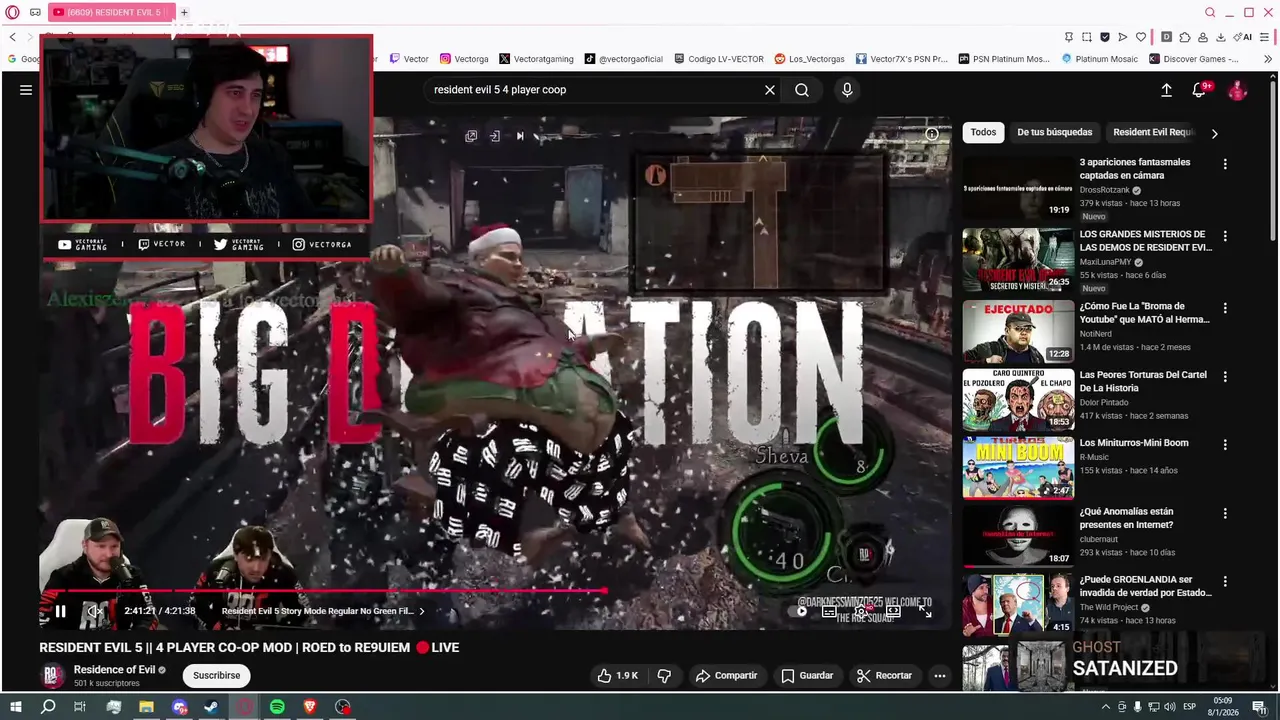Open options for '¿Puede GROENLANDIA' video
Image resolution: width=1280 pixels, height=720 pixels.
(1225, 581)
